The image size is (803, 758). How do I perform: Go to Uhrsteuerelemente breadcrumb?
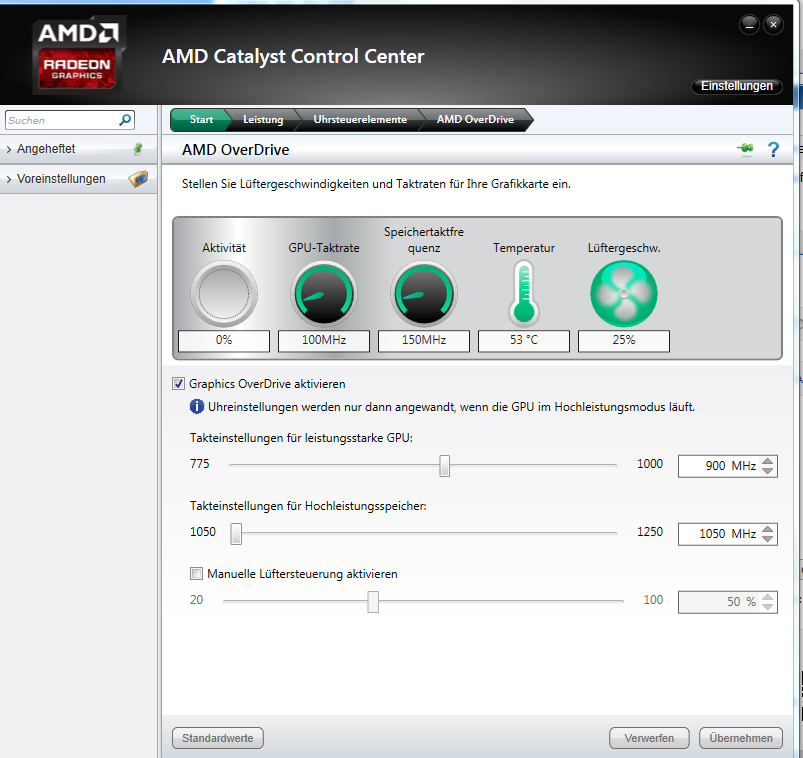tap(360, 120)
